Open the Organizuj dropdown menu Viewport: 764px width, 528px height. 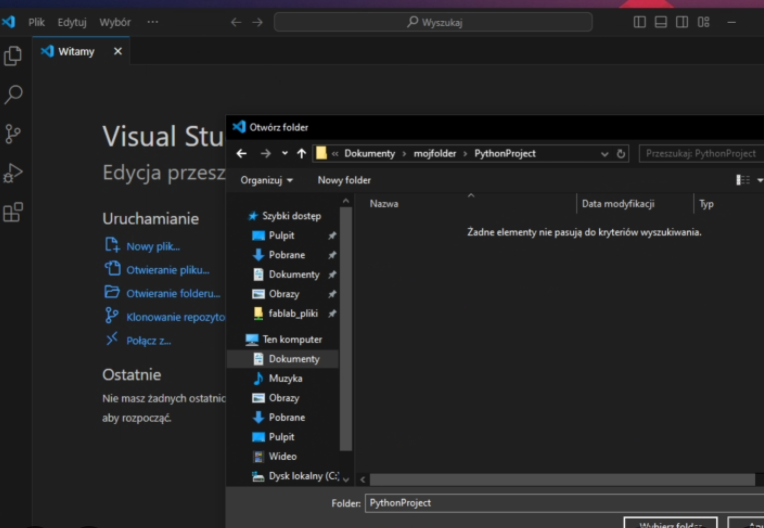[267, 180]
